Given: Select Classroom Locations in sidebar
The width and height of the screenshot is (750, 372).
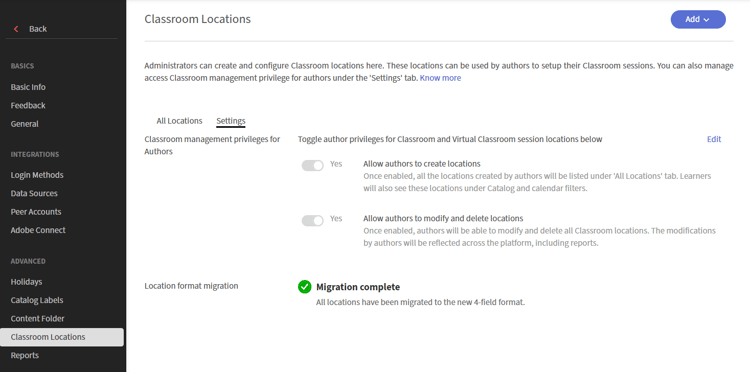Looking at the screenshot, I should (62, 337).
